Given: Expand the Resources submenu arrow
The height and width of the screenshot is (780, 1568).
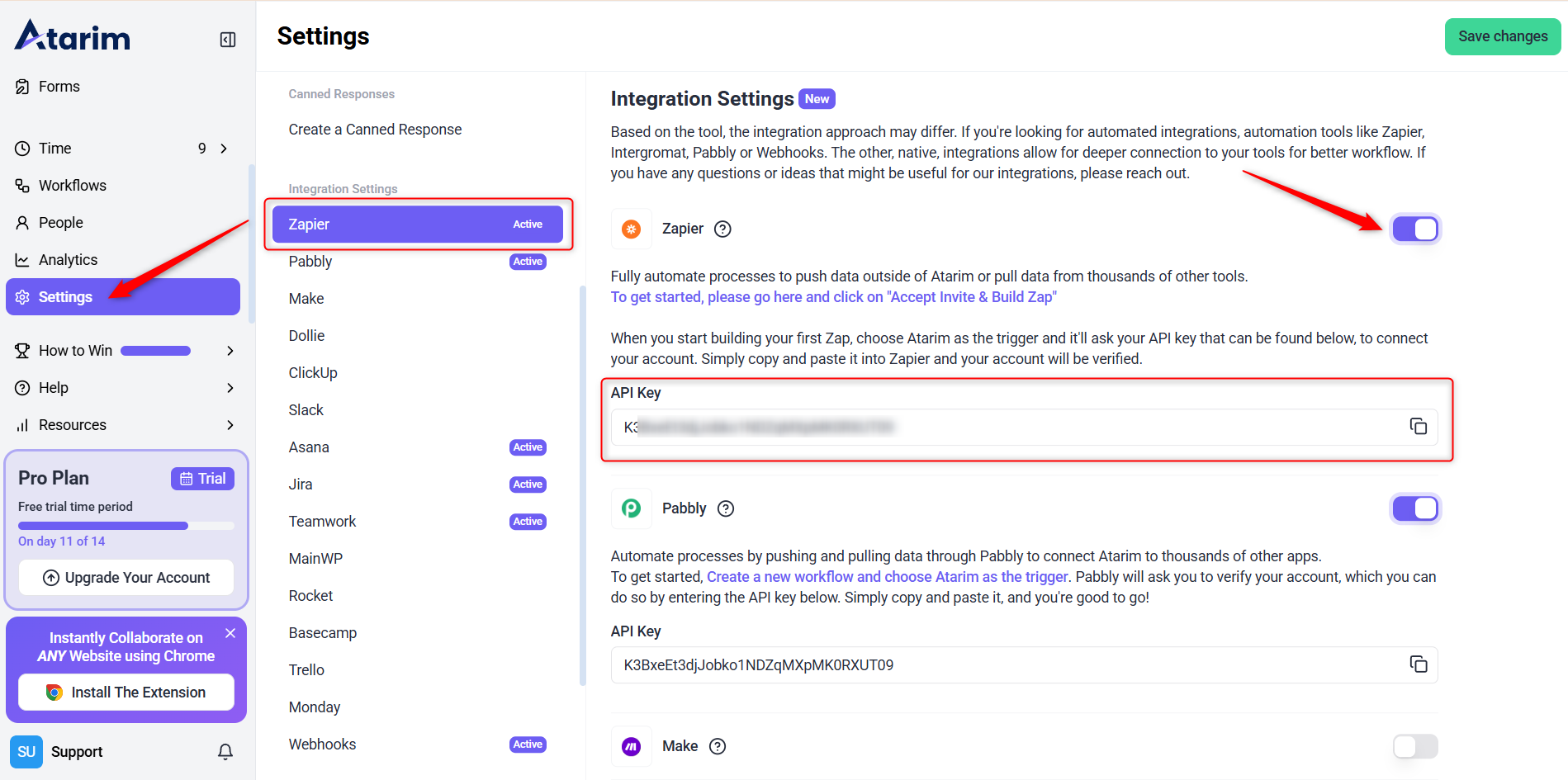Looking at the screenshot, I should pos(230,425).
